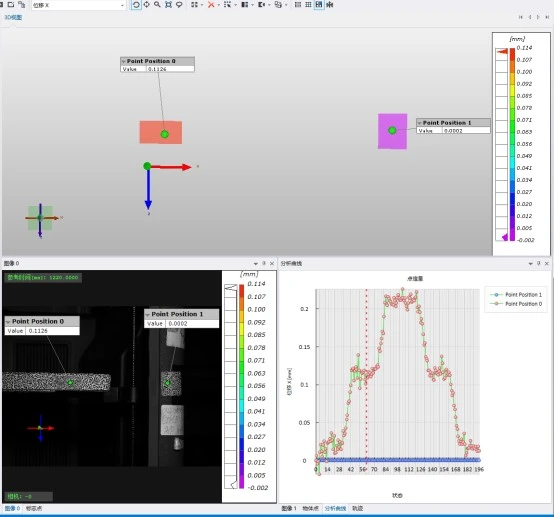
Task: Click the red maximum marker on 3D legend
Action: click(502, 52)
